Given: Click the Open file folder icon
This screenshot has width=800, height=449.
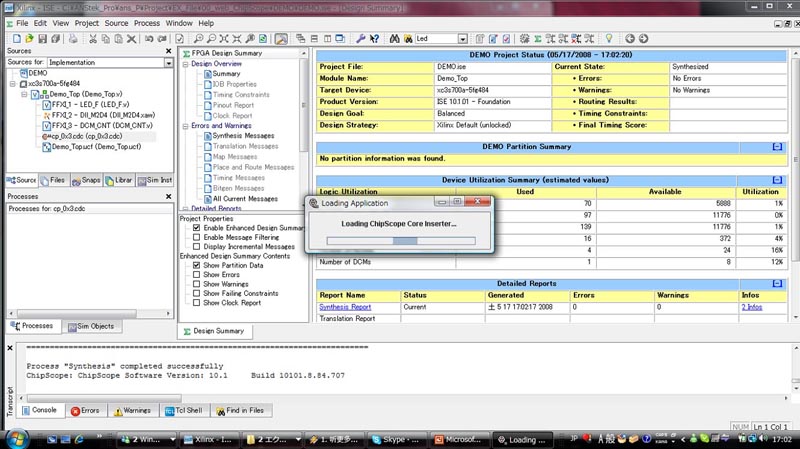Looking at the screenshot, I should [29, 39].
